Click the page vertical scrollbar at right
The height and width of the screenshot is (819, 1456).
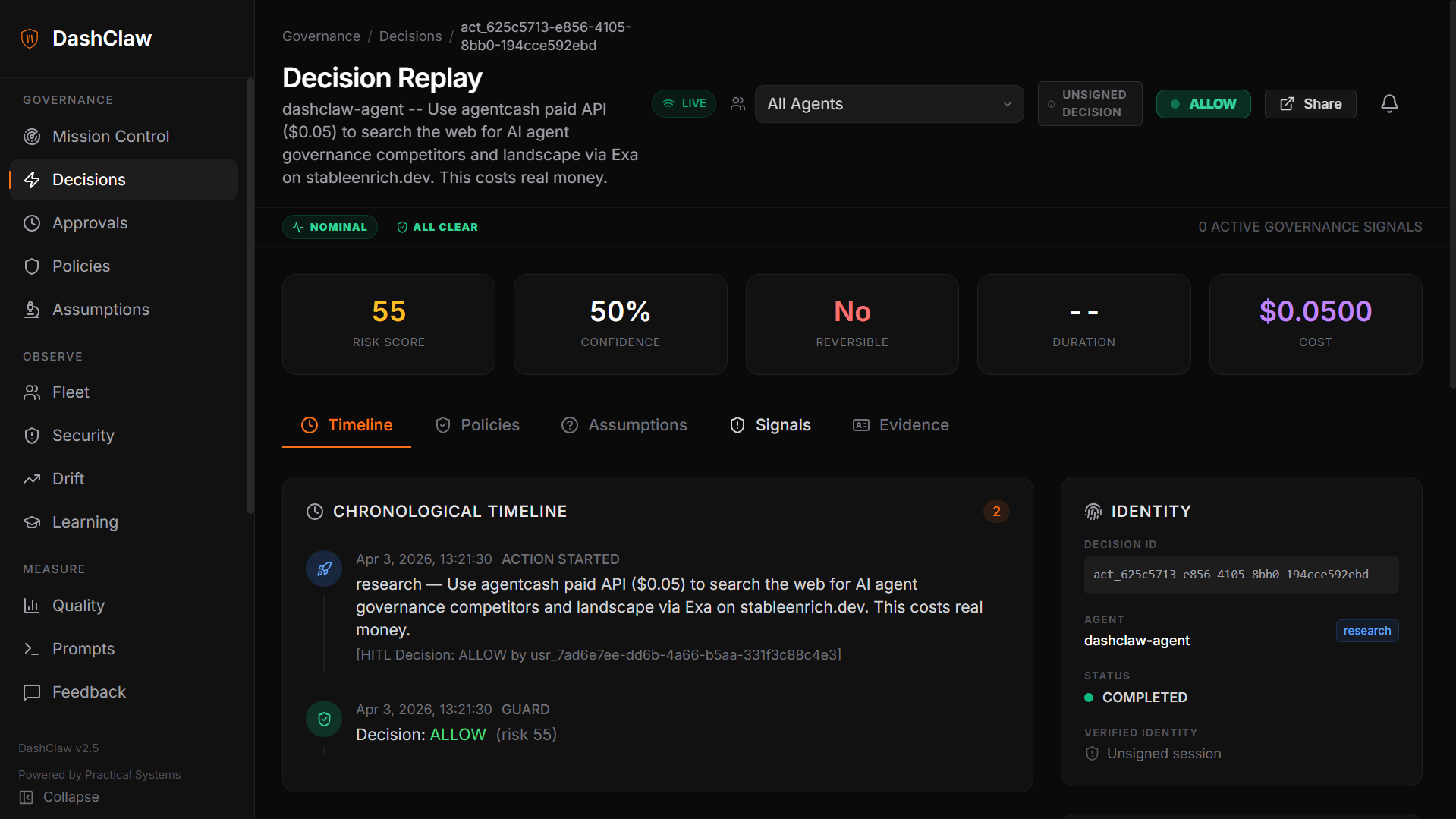(1452, 194)
